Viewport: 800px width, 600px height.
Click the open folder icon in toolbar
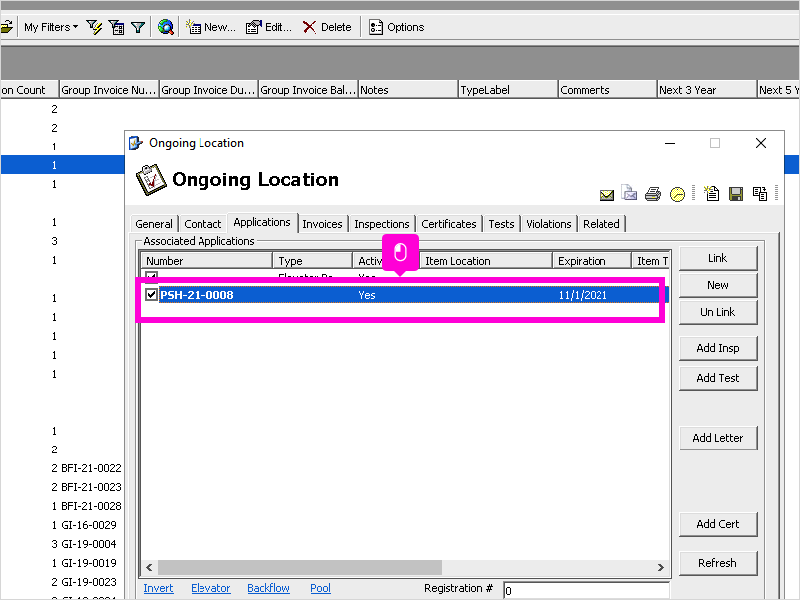pos(7,27)
